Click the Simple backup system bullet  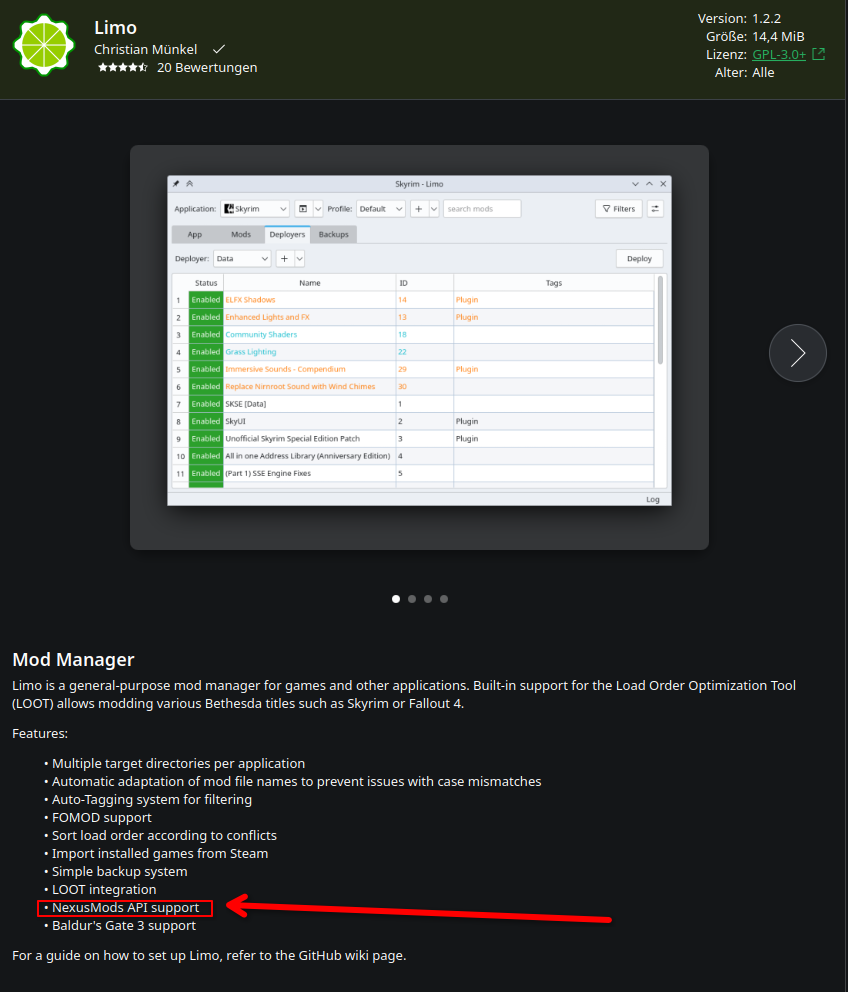pos(116,872)
